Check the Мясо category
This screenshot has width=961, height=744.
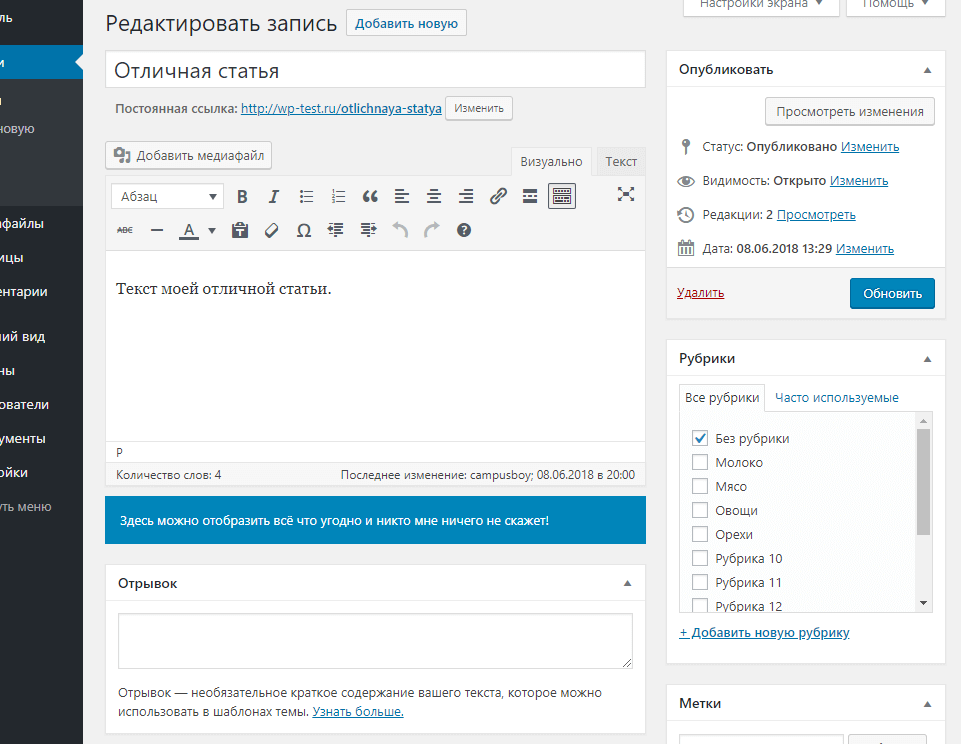click(x=699, y=486)
